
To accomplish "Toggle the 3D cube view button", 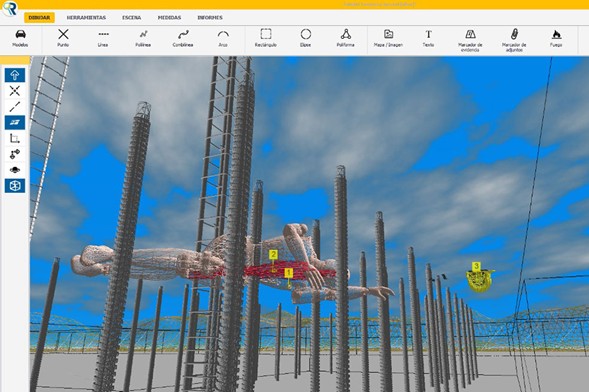I will tap(15, 185).
